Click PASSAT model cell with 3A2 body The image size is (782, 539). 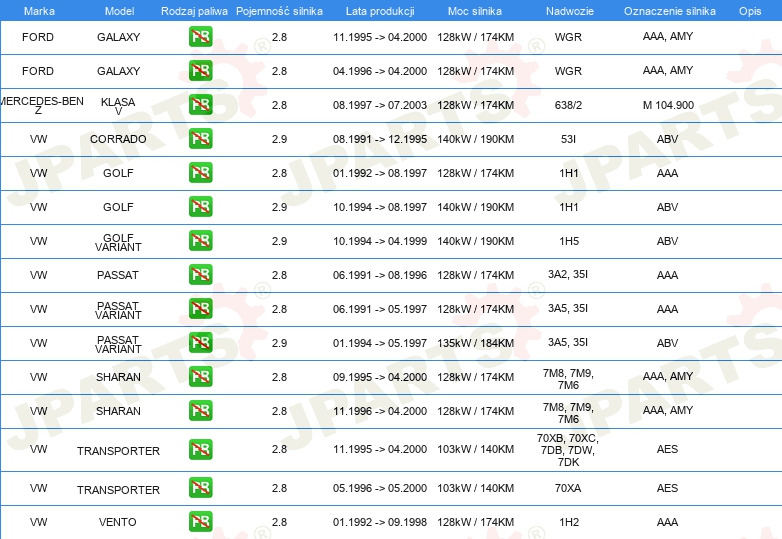pyautogui.click(x=118, y=275)
